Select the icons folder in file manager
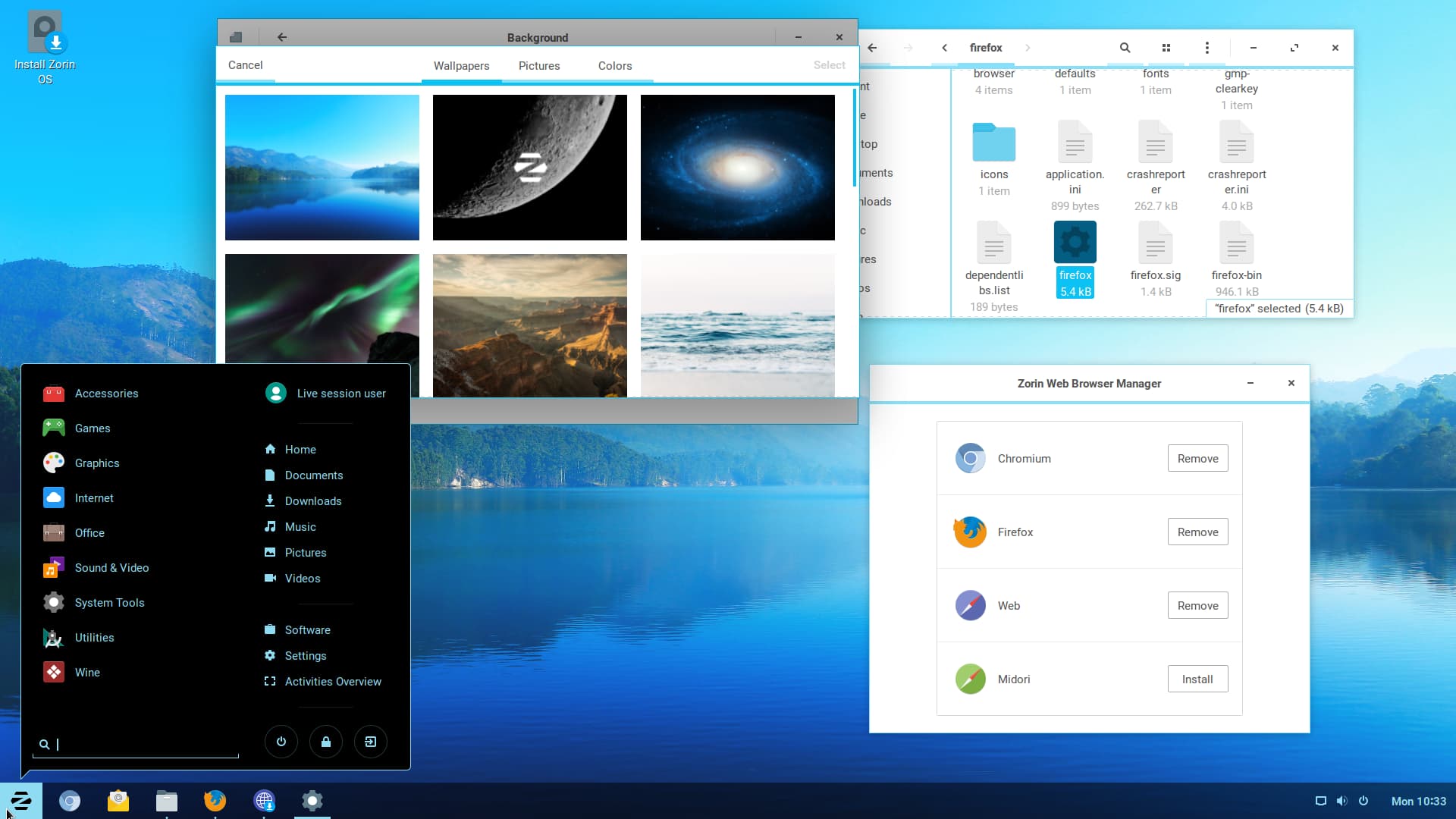This screenshot has width=1456, height=819. [994, 158]
